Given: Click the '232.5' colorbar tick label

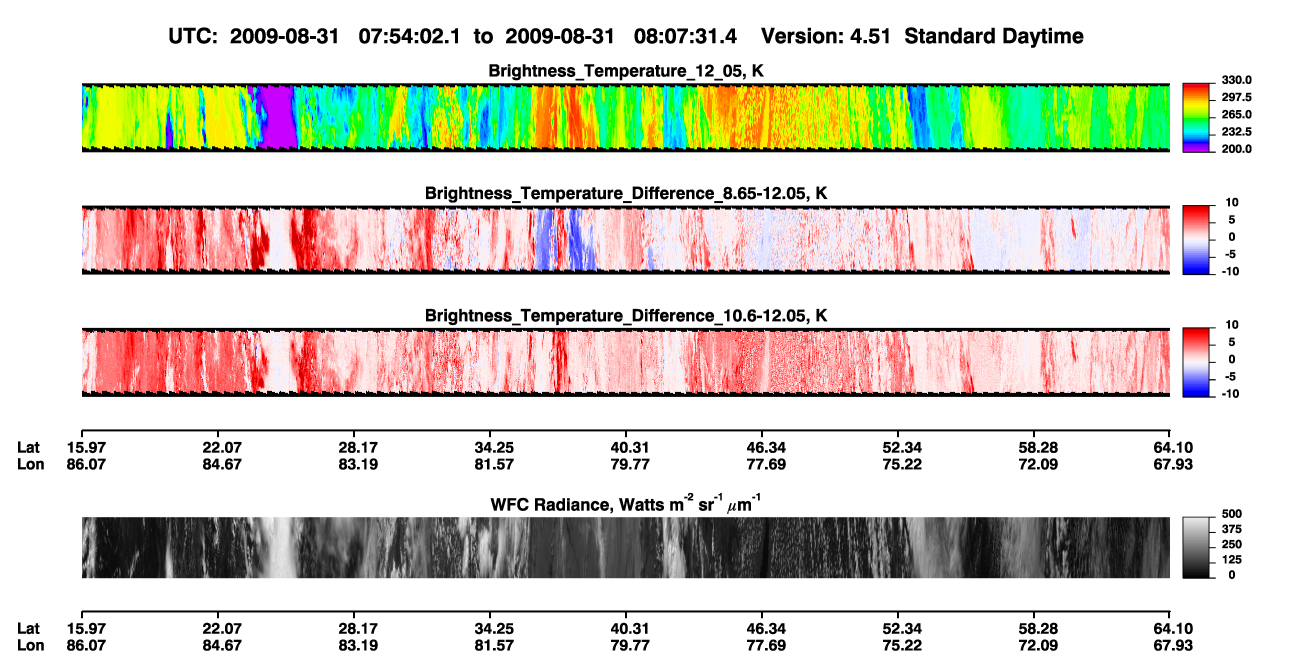Looking at the screenshot, I should pyautogui.click(x=1235, y=131).
